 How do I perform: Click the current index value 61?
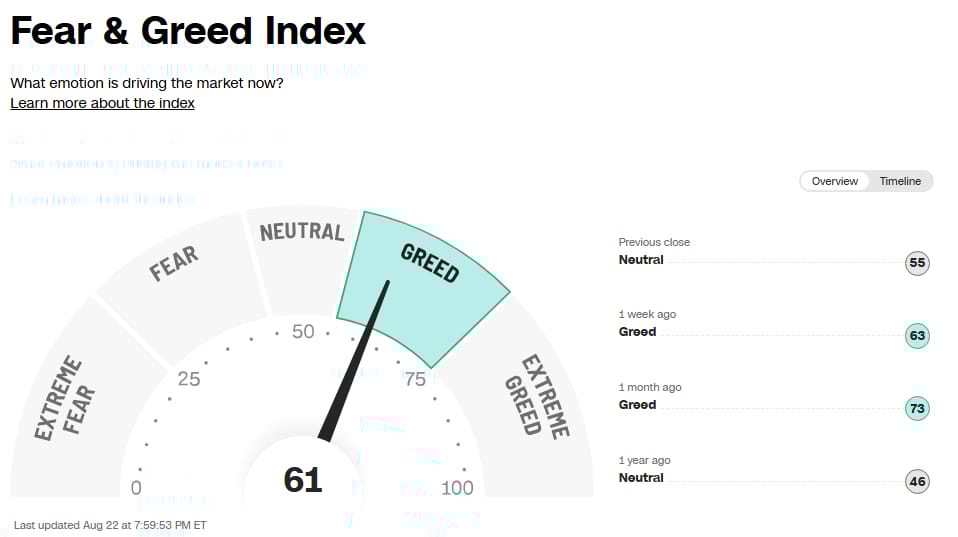(x=302, y=480)
